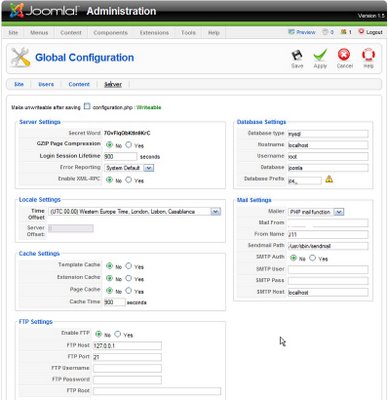Click the Database Prefix warning triangle icon
388x400 pixels.
coord(329,179)
